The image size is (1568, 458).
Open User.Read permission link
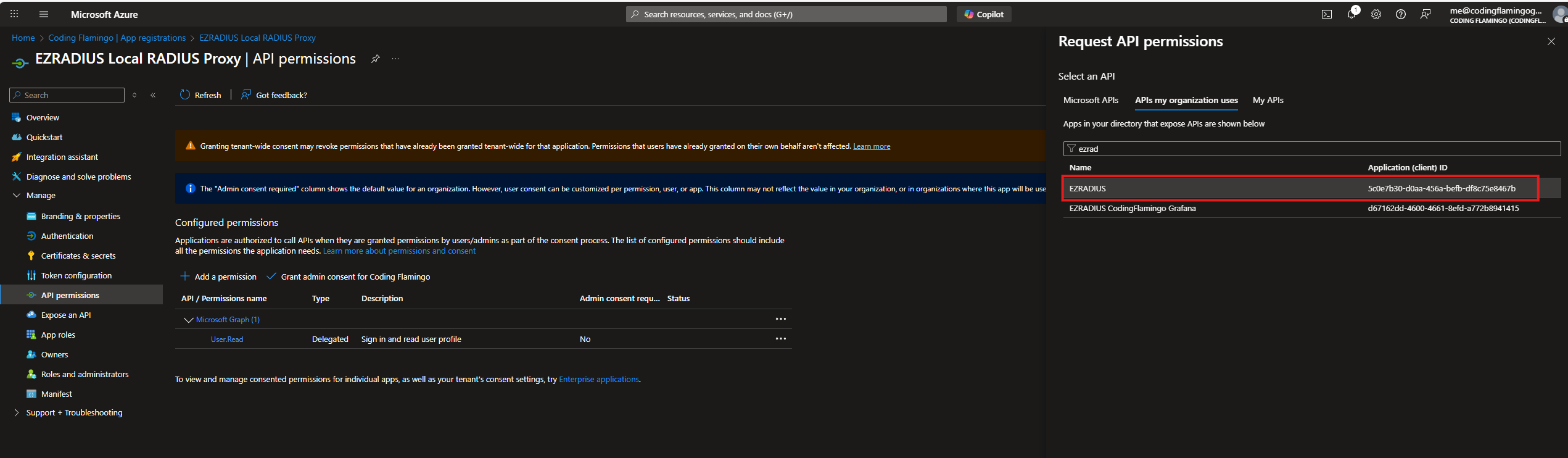click(x=227, y=339)
